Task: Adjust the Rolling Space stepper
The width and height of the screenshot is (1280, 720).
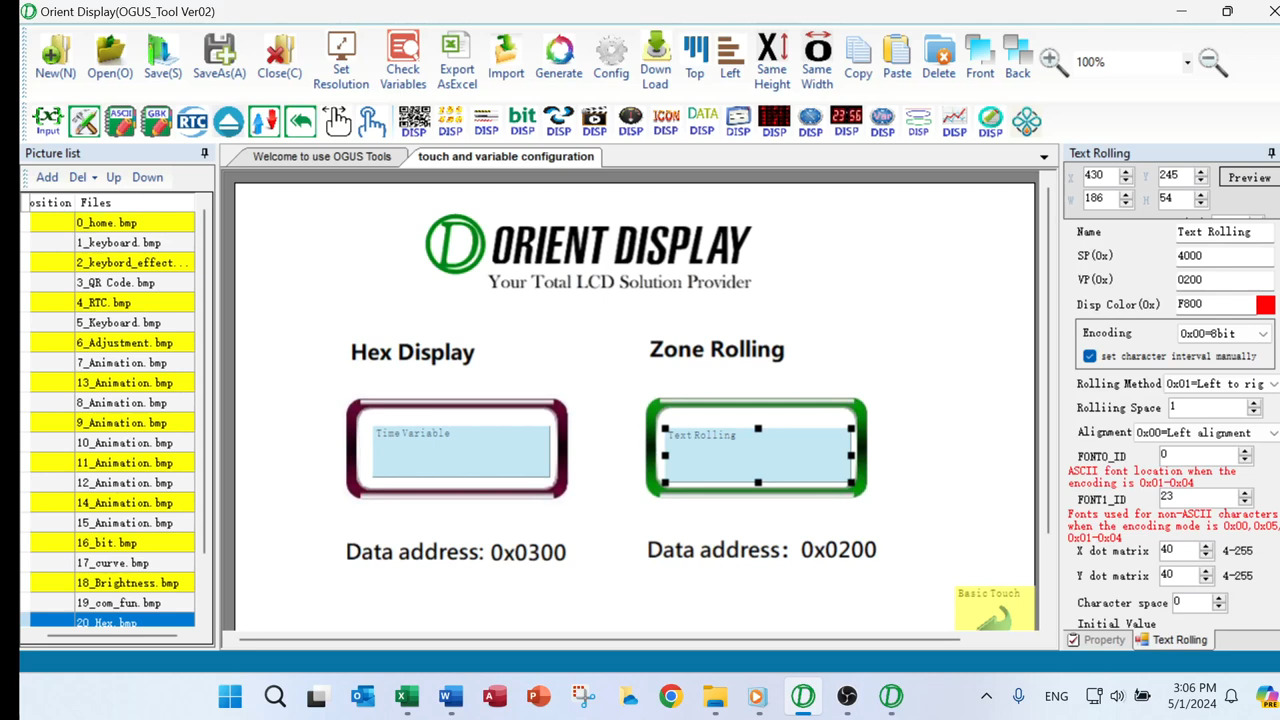Action: 1254,408
